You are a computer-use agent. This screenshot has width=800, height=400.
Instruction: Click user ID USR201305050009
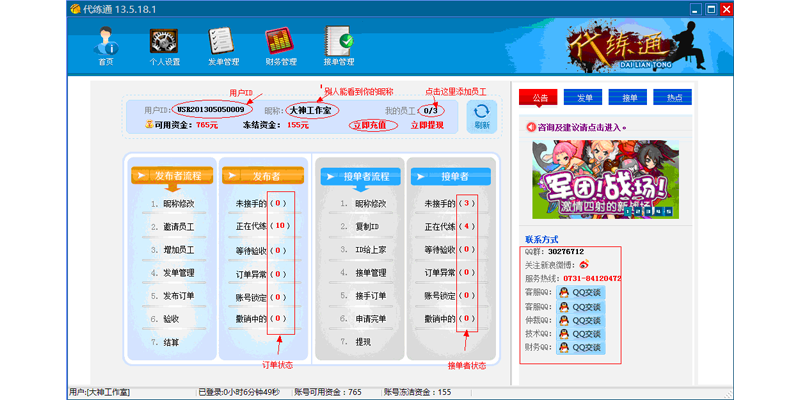[212, 110]
